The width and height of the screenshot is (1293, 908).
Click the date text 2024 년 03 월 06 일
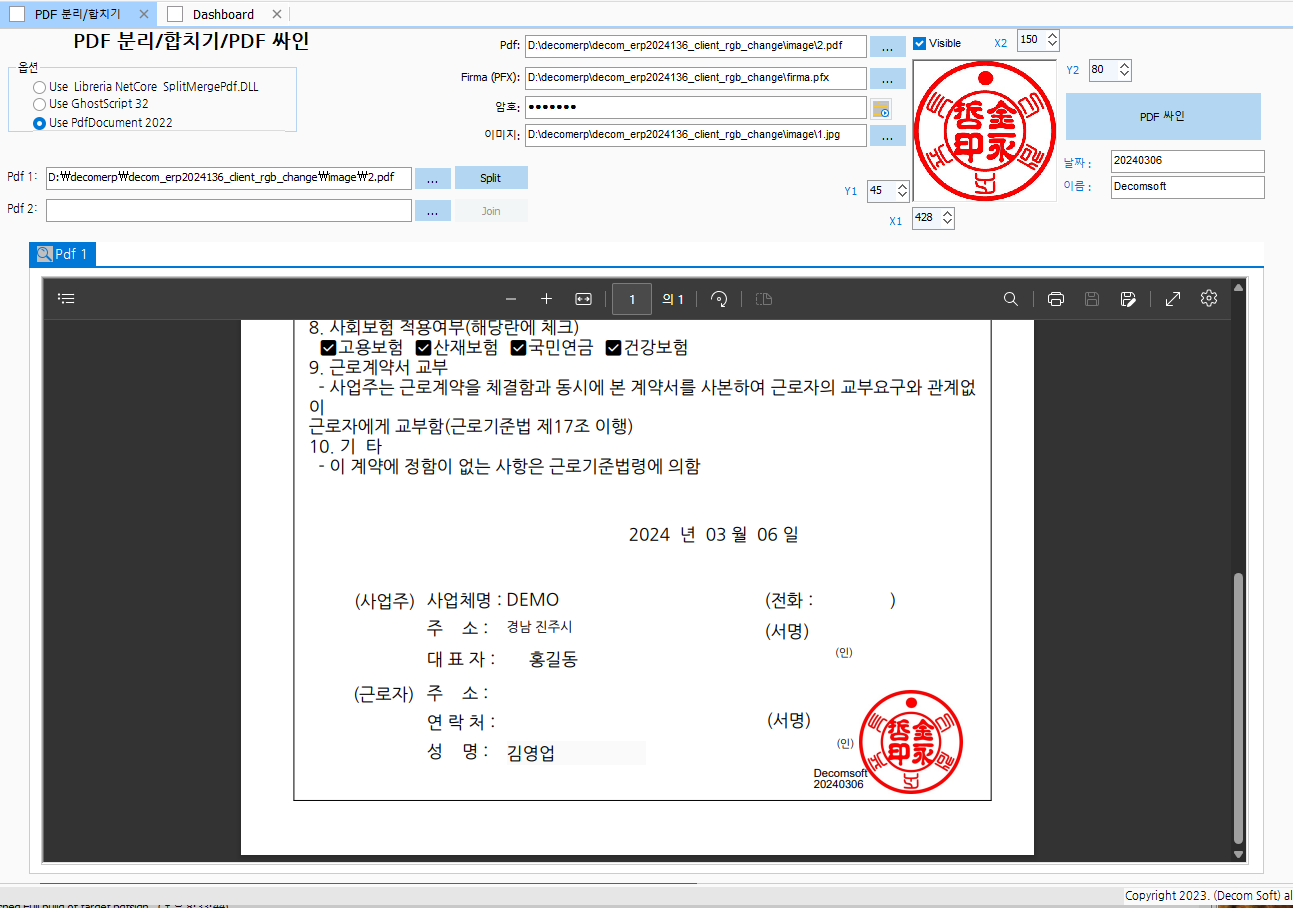pyautogui.click(x=713, y=535)
